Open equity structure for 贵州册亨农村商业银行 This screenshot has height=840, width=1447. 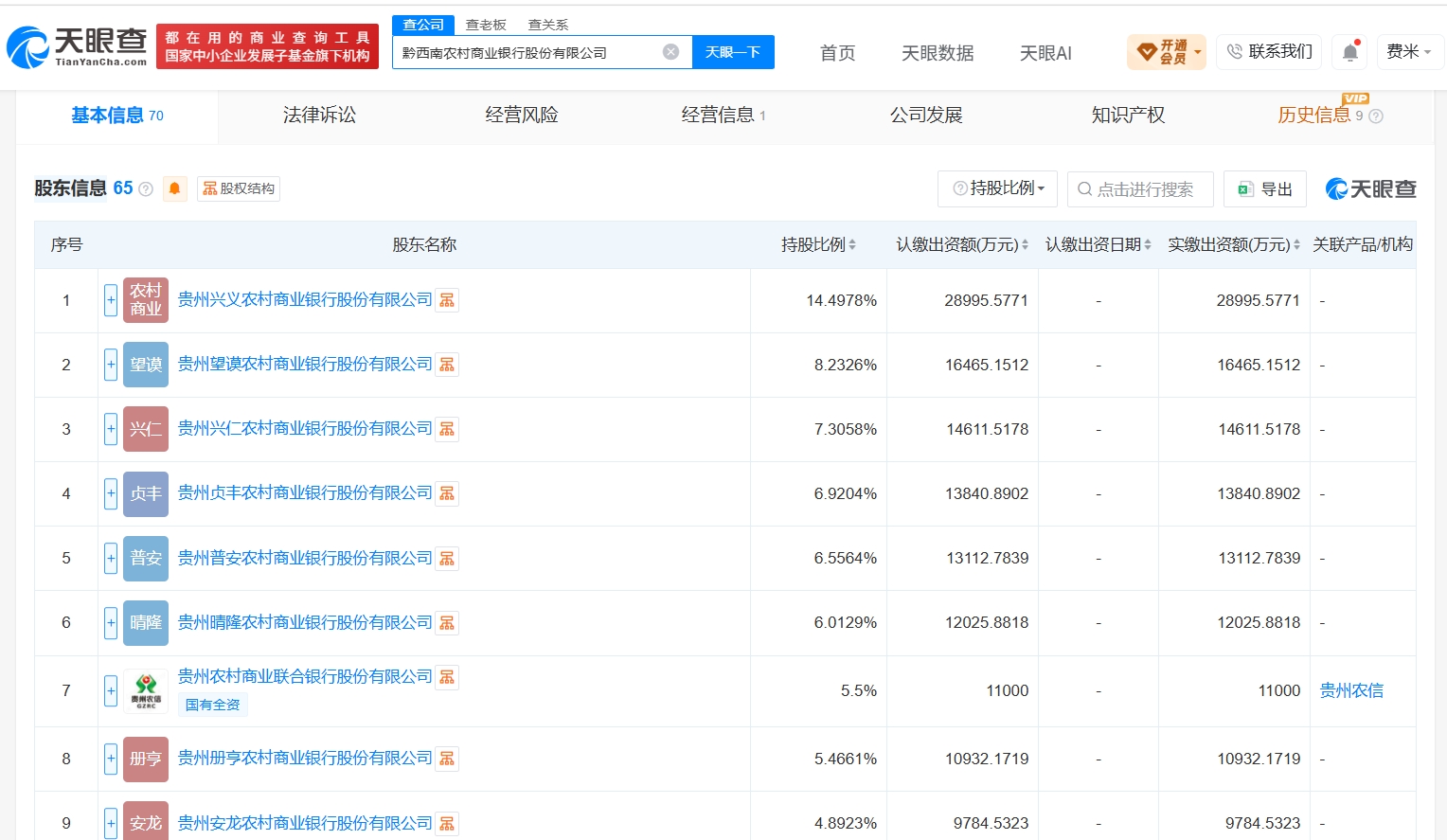click(447, 759)
